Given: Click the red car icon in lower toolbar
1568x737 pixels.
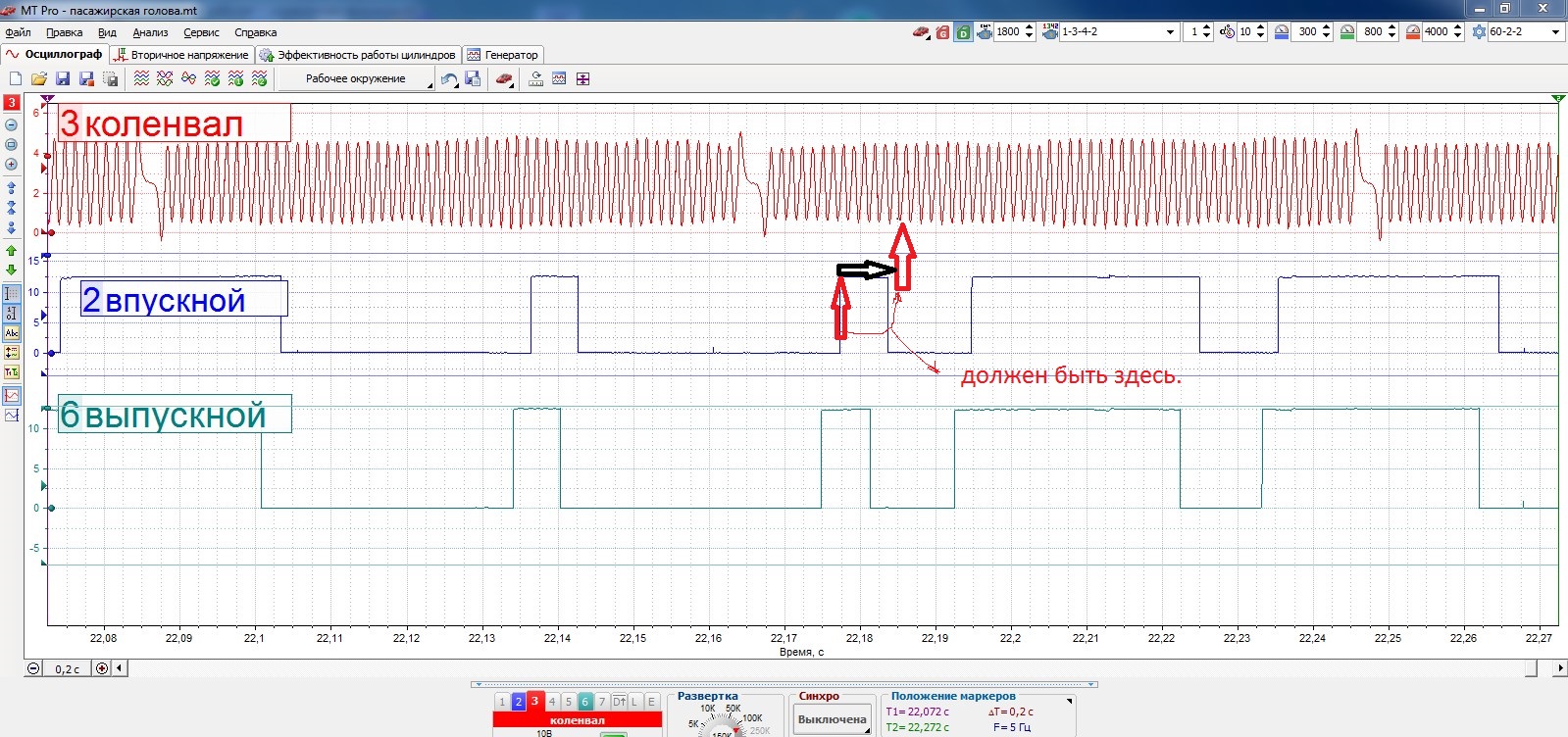Looking at the screenshot, I should click(504, 78).
